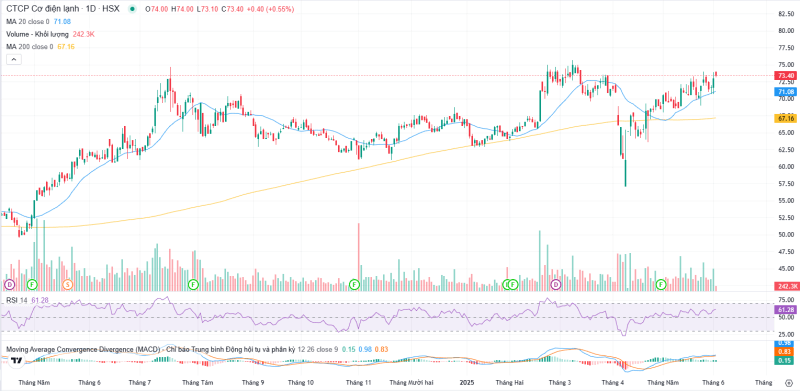
Task: Click the green market status dot
Action: (133, 9)
